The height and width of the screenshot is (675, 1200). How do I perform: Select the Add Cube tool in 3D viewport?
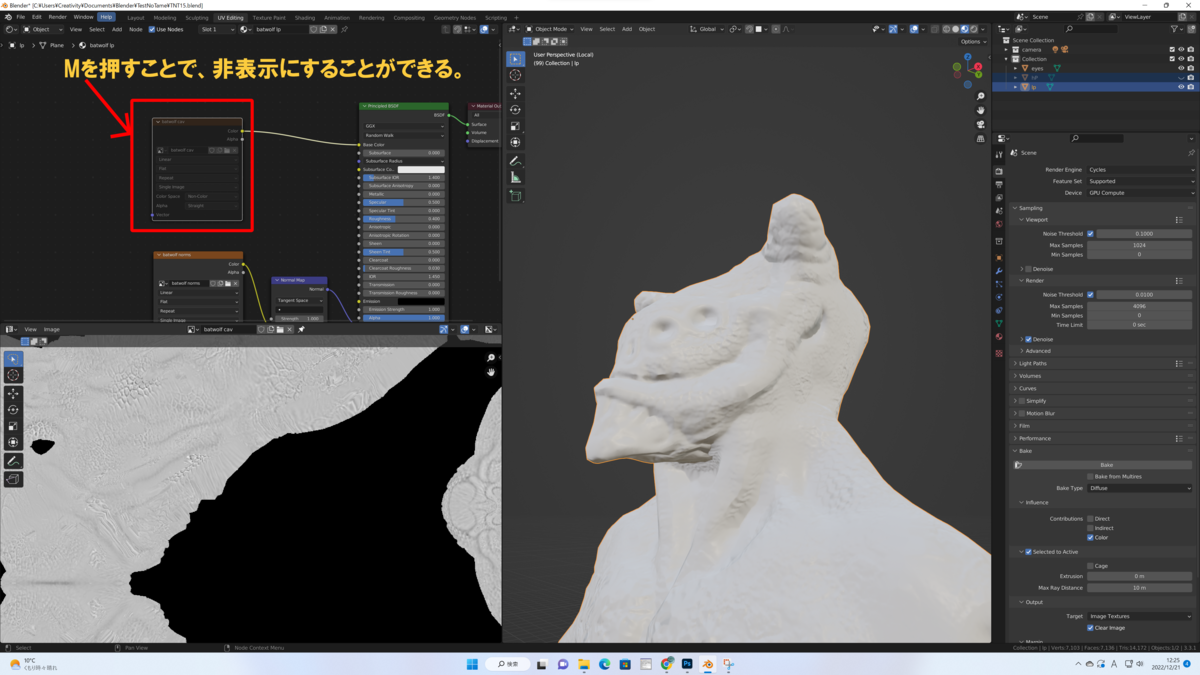point(515,196)
